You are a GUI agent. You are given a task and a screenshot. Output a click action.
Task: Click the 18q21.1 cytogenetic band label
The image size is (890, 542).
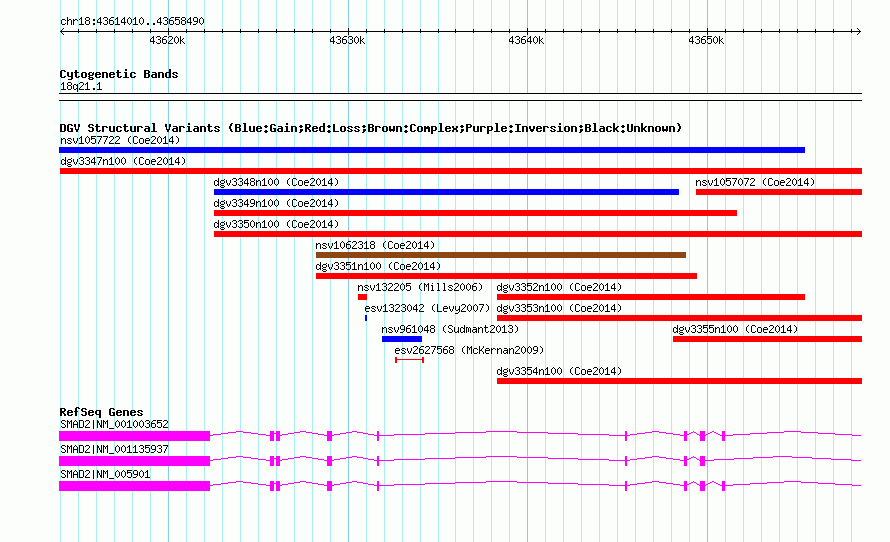(x=81, y=86)
